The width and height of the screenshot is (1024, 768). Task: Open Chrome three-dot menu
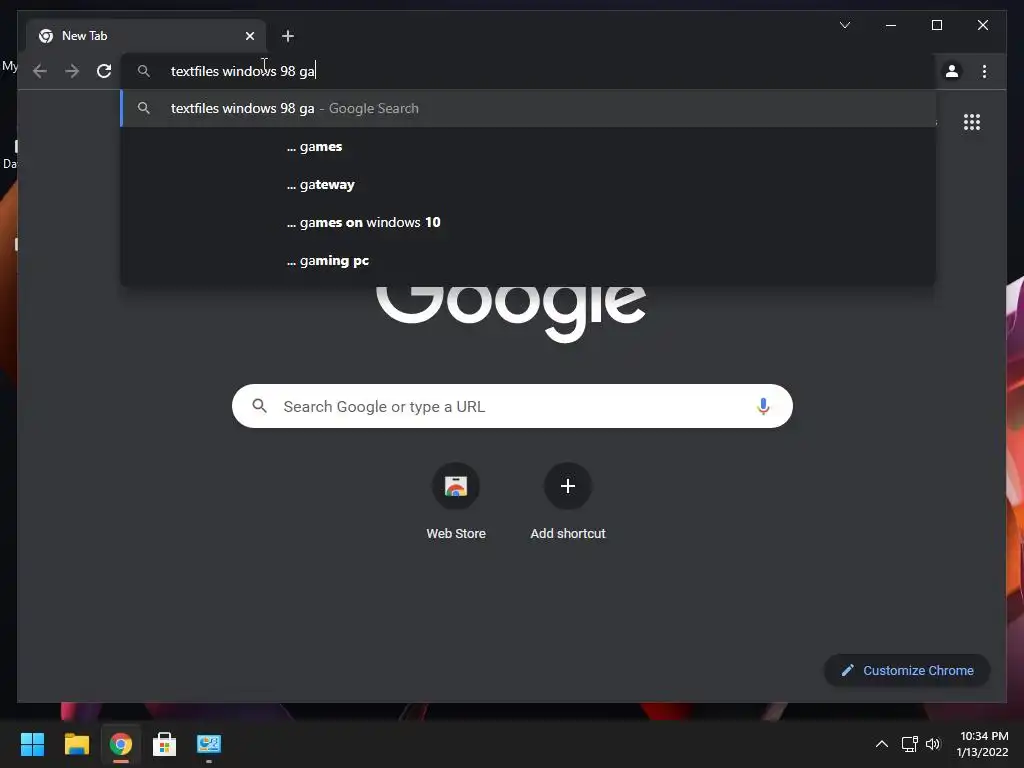(984, 71)
